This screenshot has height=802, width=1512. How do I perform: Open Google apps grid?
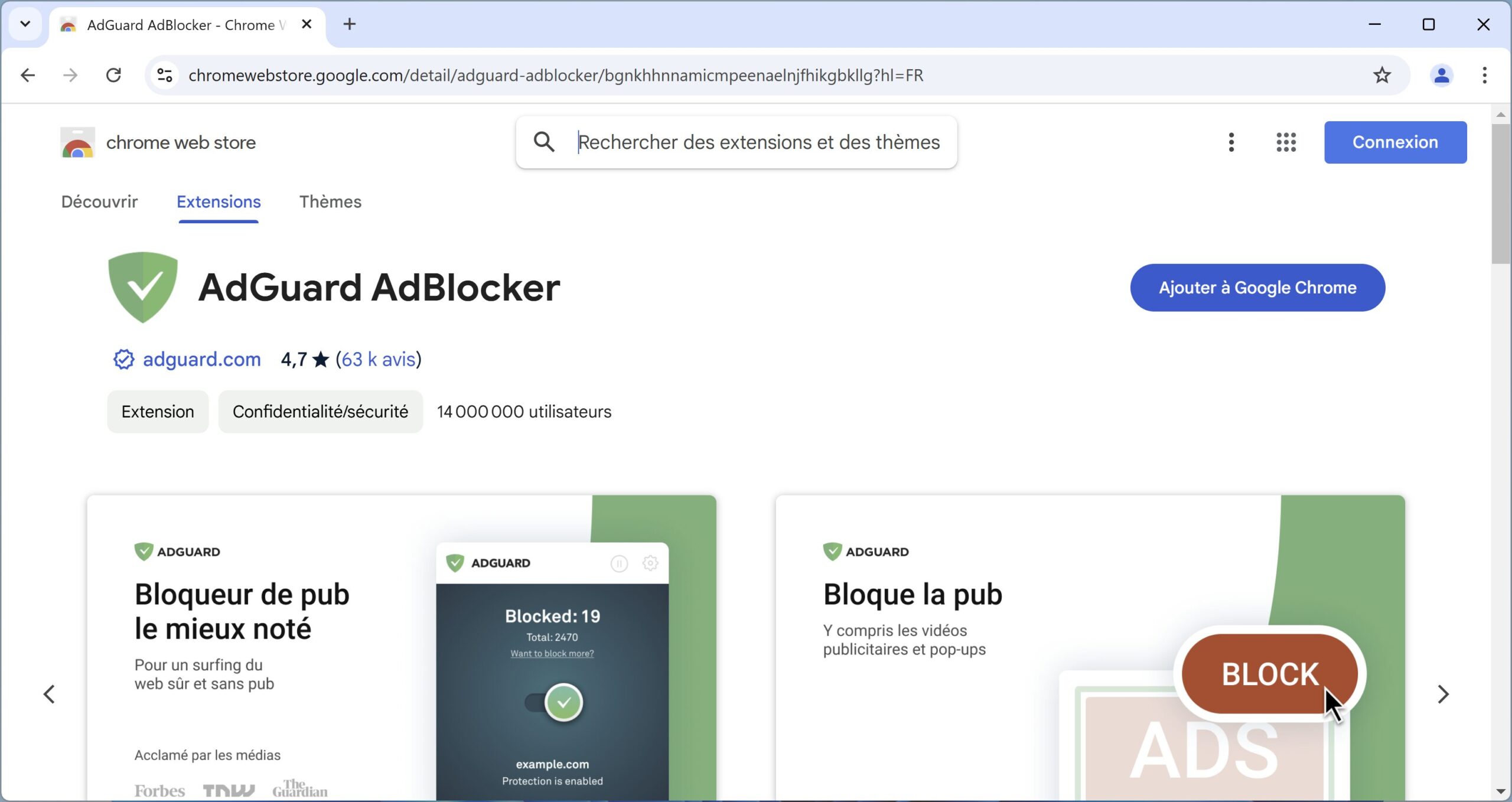tap(1286, 142)
